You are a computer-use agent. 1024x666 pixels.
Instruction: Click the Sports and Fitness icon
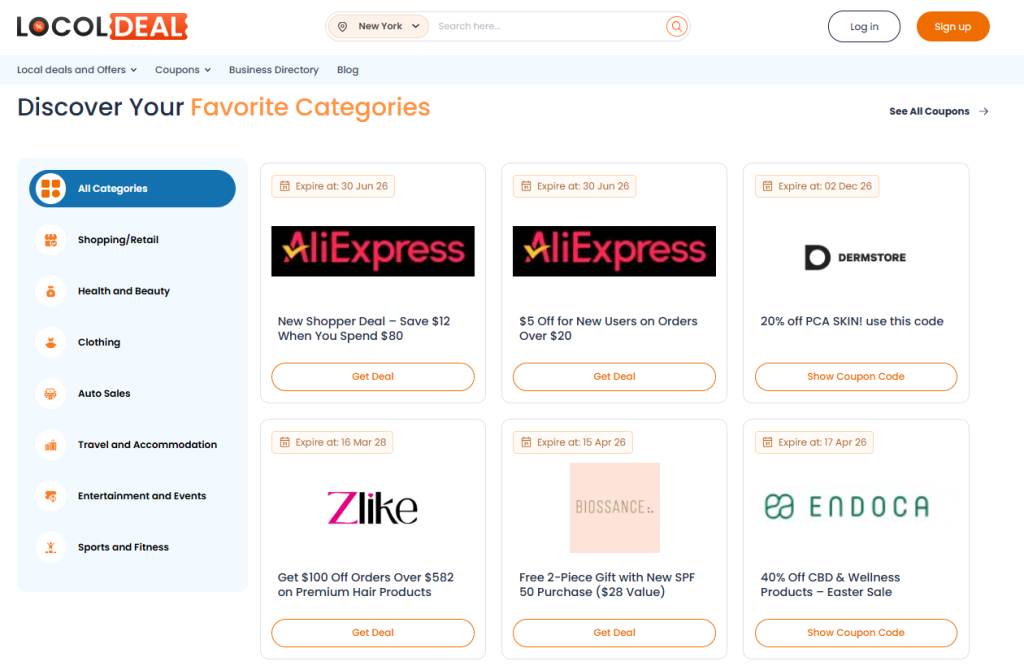[x=50, y=547]
